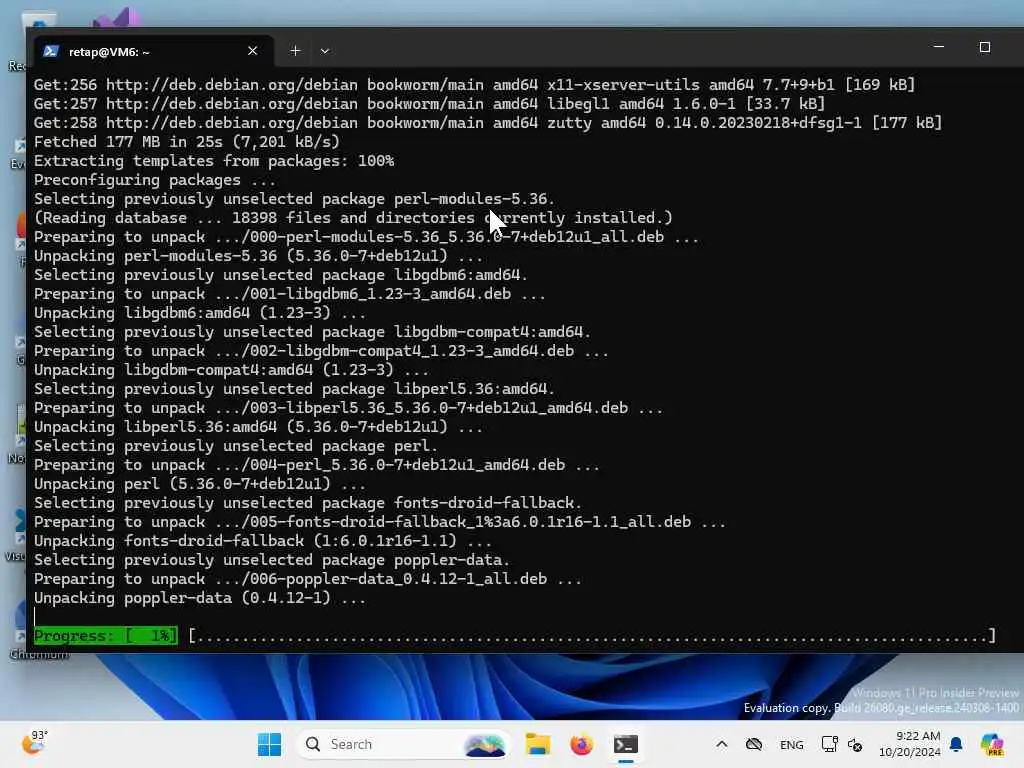The height and width of the screenshot is (768, 1024).
Task: Click the line 'Fetched 177 MB in 25s'
Action: click(x=187, y=142)
